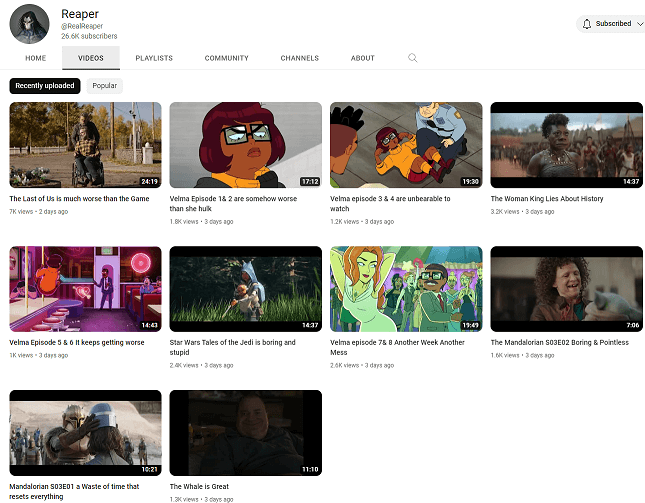Click the 19:49 duration badge
Viewport: 645px width, 503px height.
470,325
